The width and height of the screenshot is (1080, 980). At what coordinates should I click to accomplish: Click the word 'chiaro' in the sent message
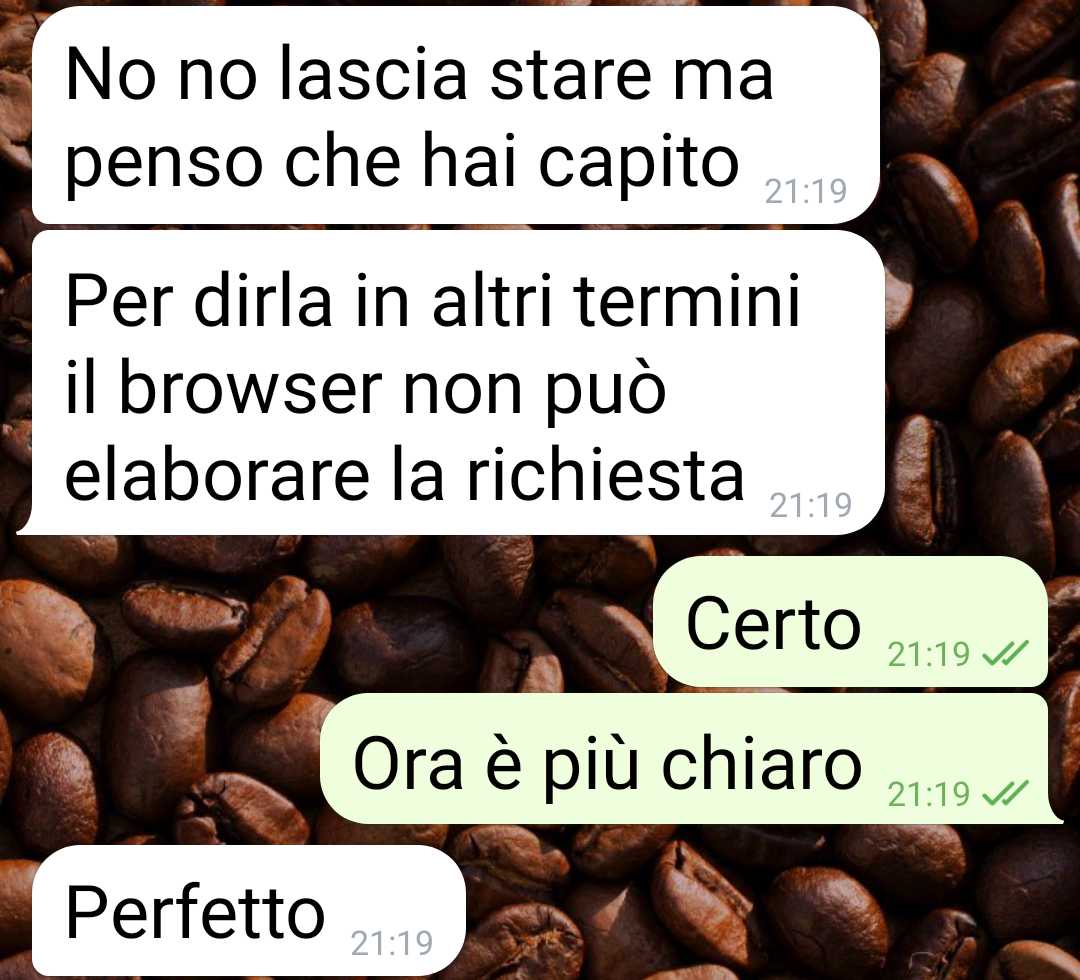[761, 762]
